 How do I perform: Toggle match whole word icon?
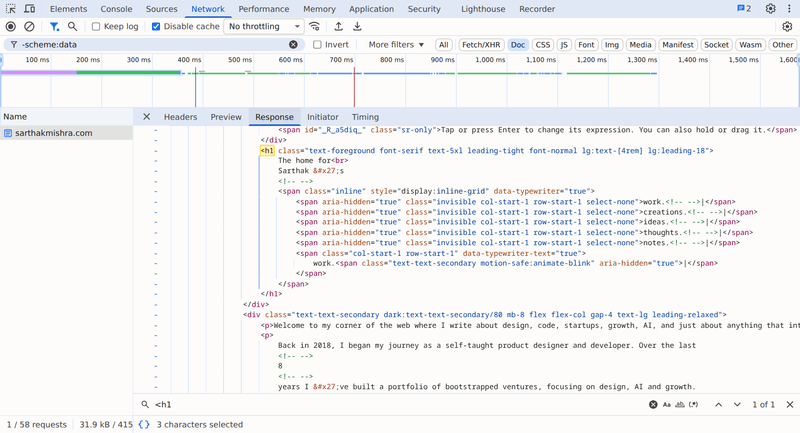[680, 404]
